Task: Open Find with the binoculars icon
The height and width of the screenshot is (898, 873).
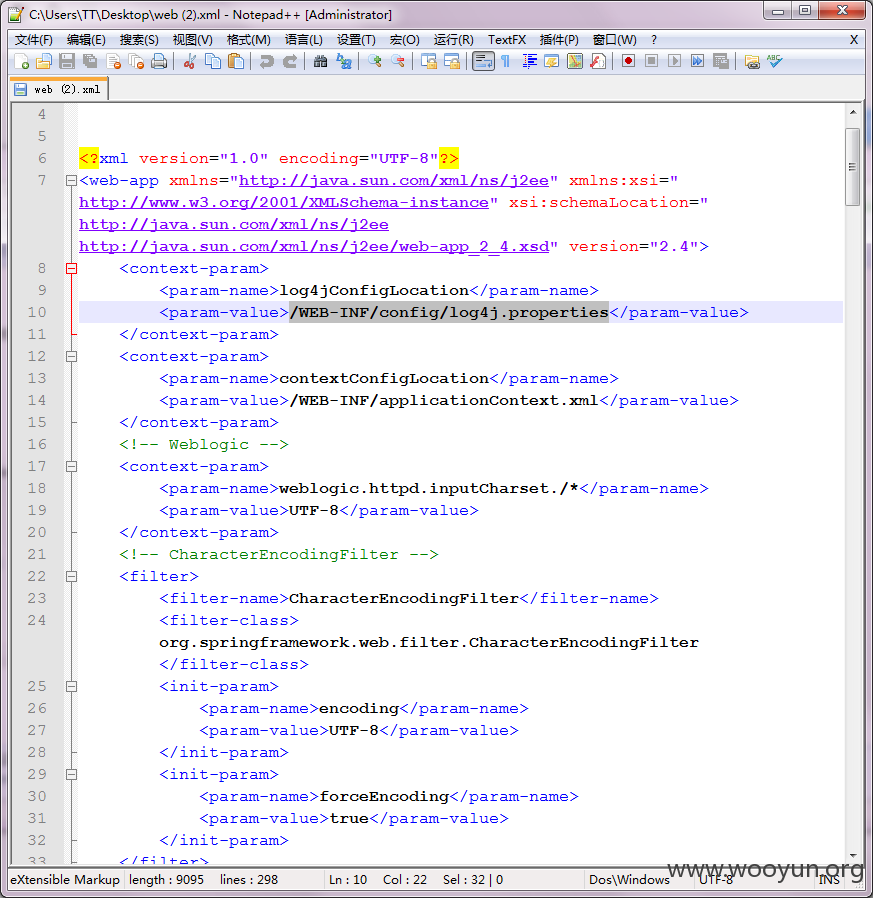Action: pos(321,61)
